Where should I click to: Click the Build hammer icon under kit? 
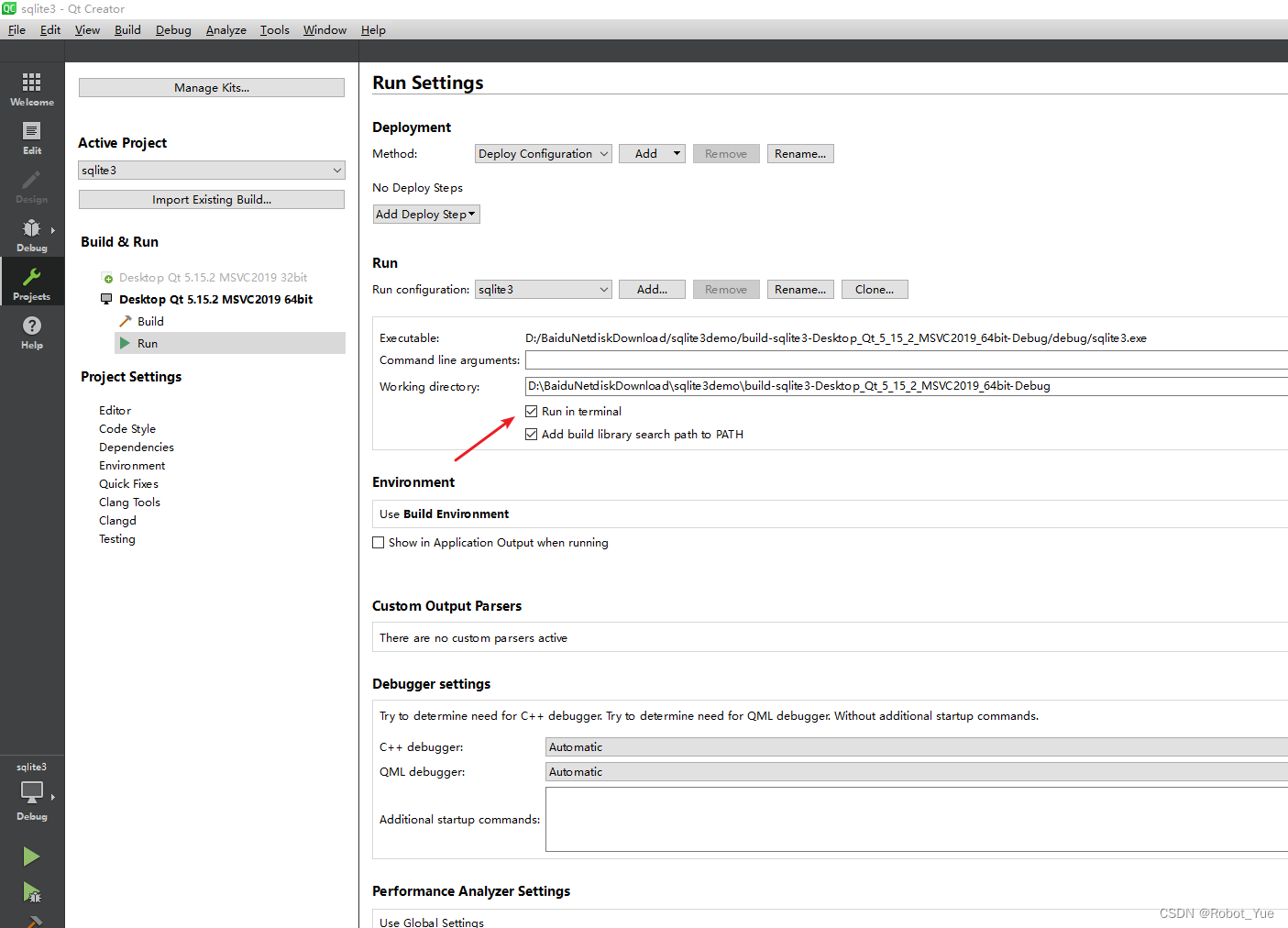click(126, 321)
